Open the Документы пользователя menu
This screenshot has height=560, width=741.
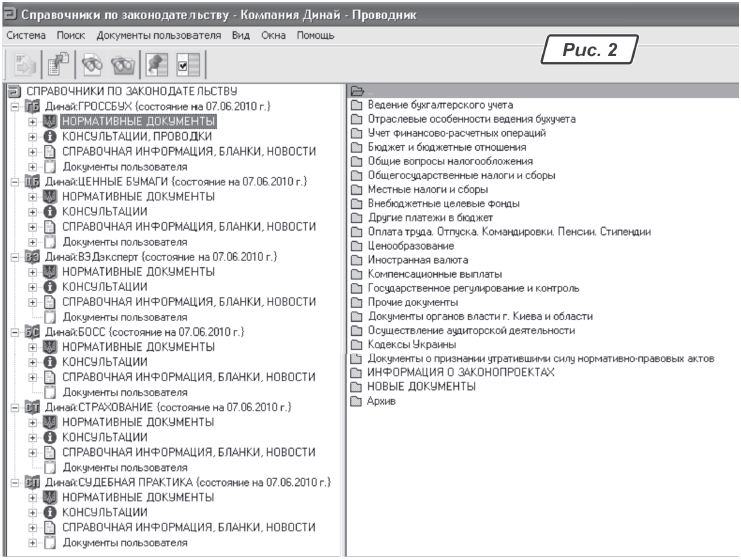158,35
